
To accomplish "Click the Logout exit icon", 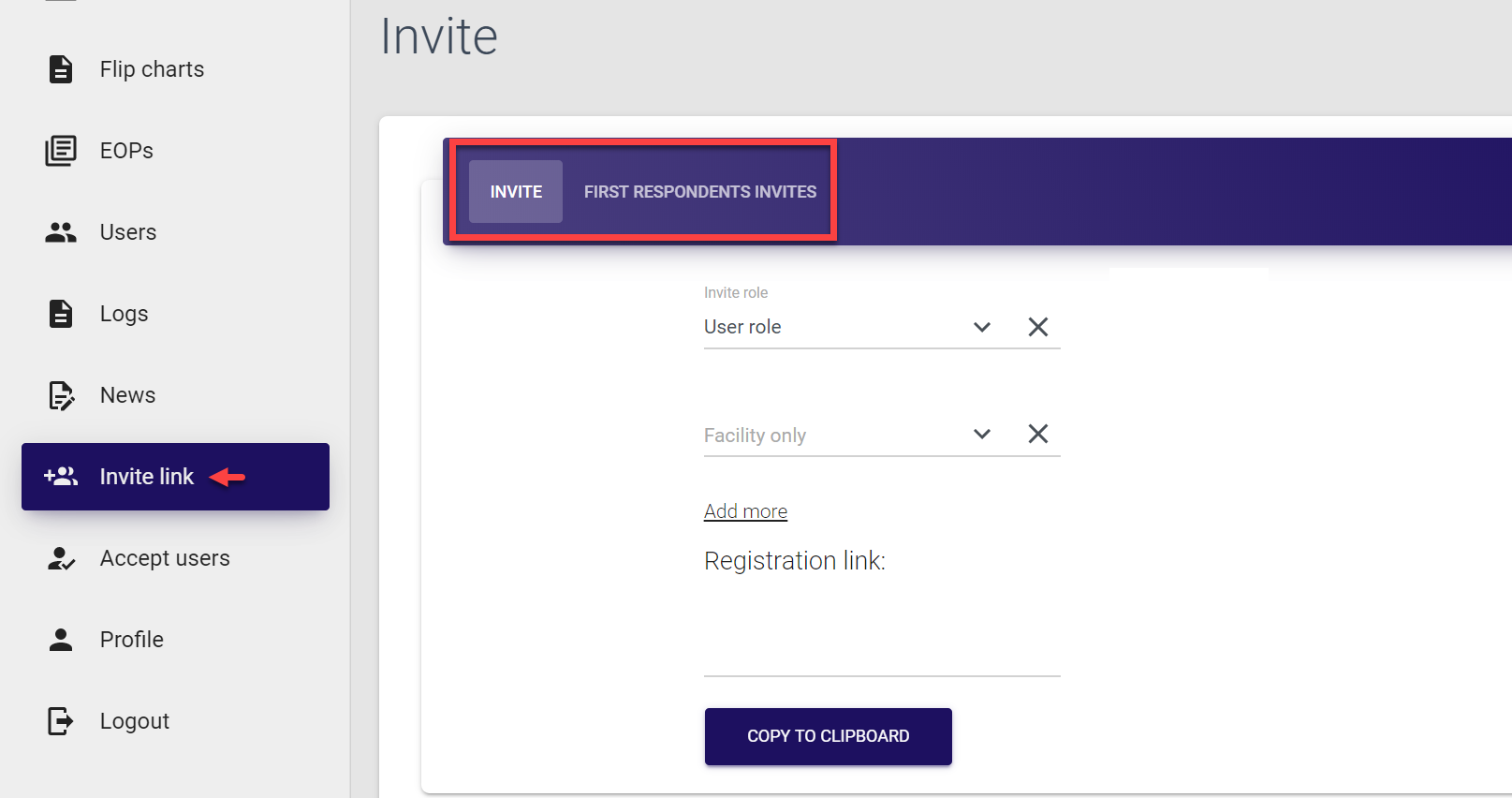I will [61, 721].
